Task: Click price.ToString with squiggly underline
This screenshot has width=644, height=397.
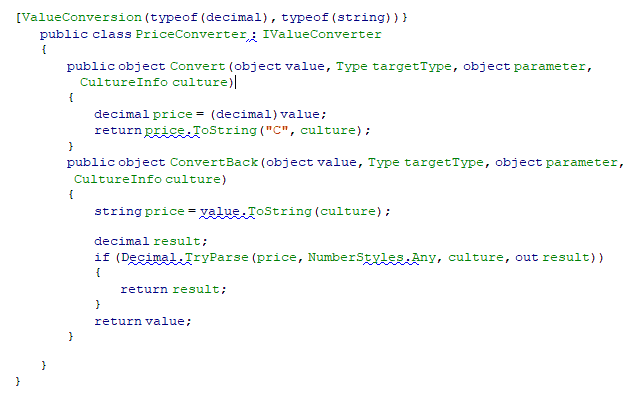Action: 201,131
